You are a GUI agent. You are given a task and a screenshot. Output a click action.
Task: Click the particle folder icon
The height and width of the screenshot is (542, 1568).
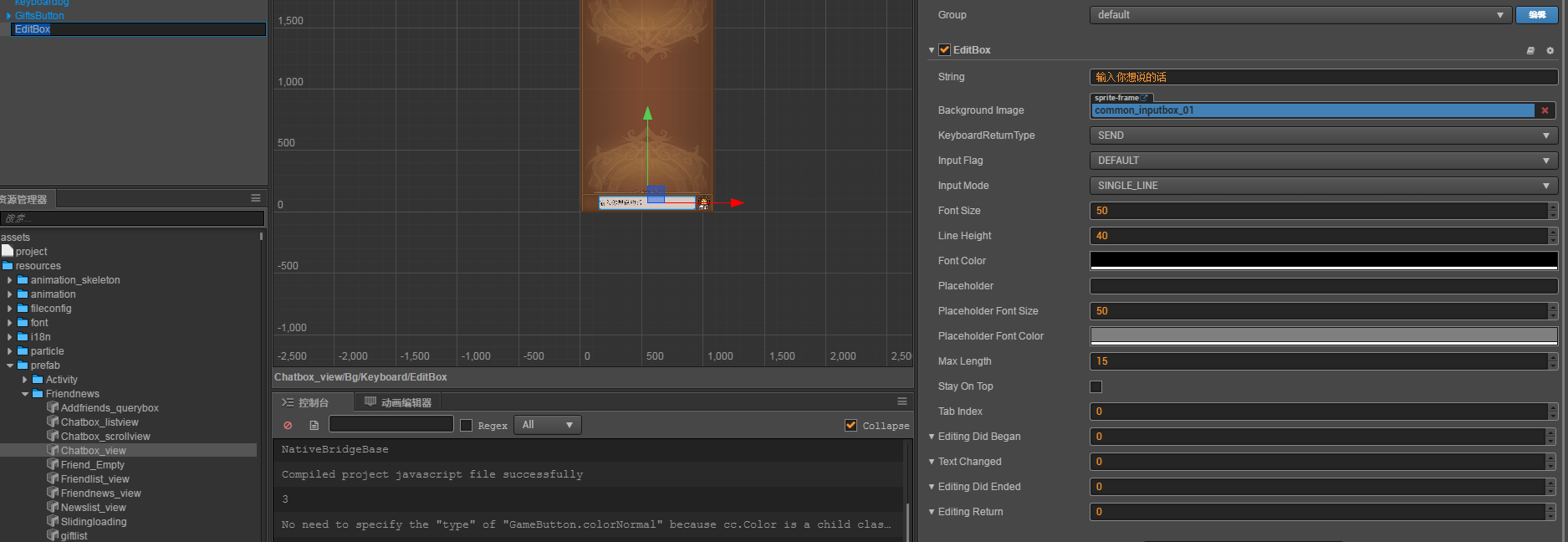click(x=23, y=350)
